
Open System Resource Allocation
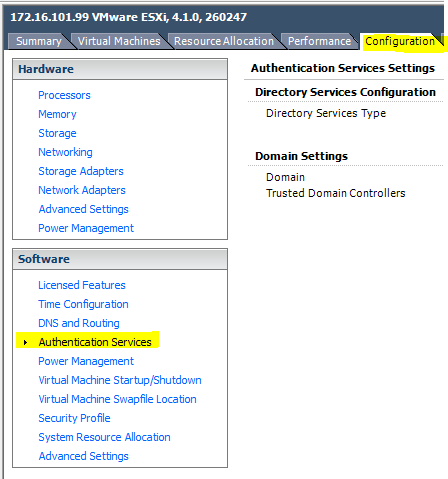coord(104,437)
